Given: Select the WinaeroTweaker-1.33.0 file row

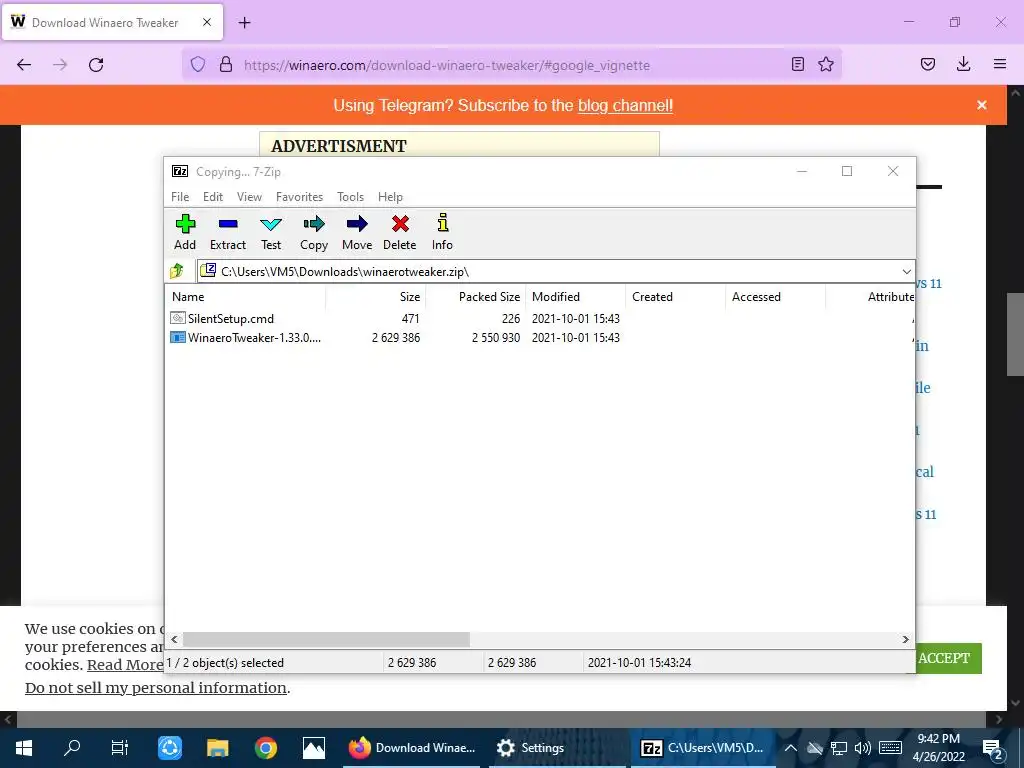Looking at the screenshot, I should tap(541, 338).
